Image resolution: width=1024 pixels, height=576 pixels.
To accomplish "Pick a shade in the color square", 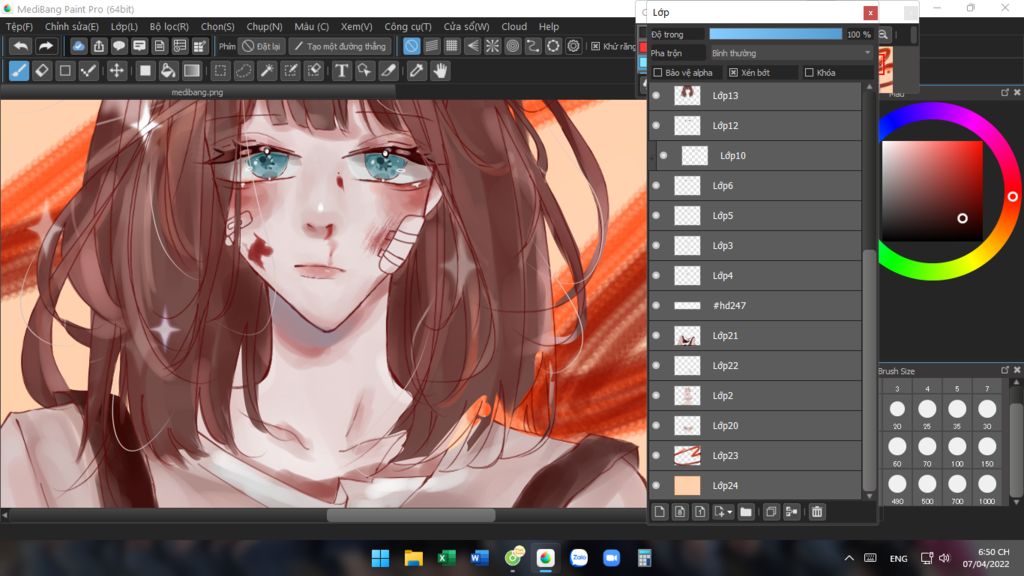I will (x=932, y=191).
